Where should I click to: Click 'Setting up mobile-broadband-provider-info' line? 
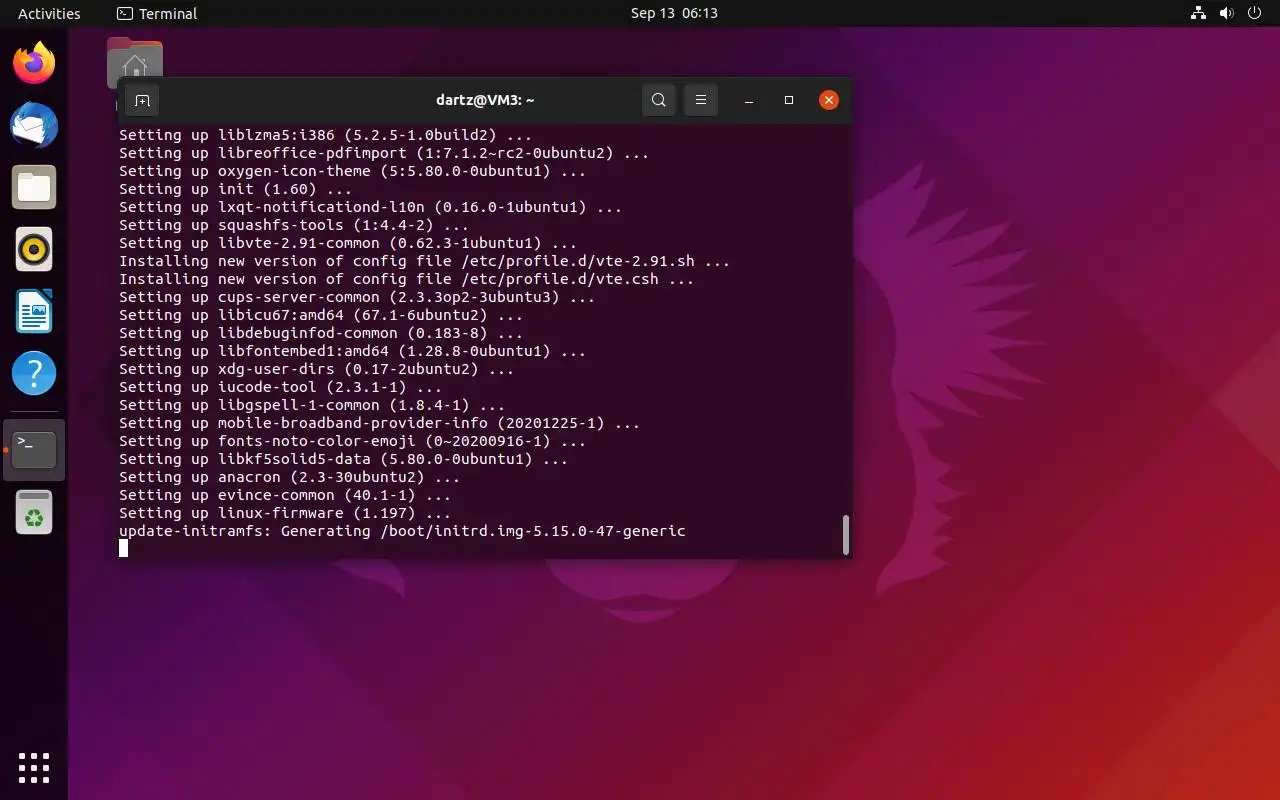click(379, 423)
